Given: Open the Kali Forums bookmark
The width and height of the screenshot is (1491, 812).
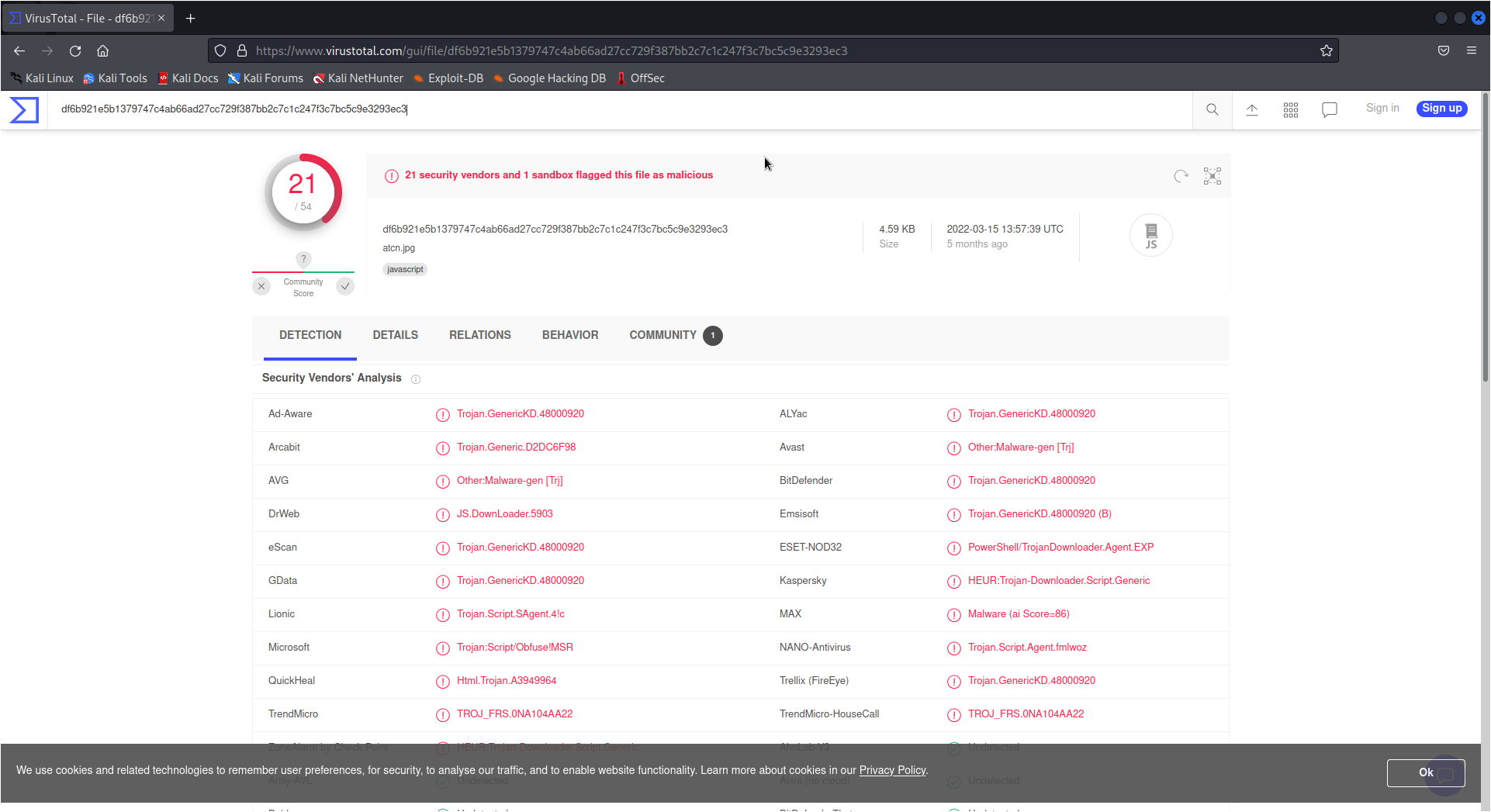Looking at the screenshot, I should tap(265, 78).
